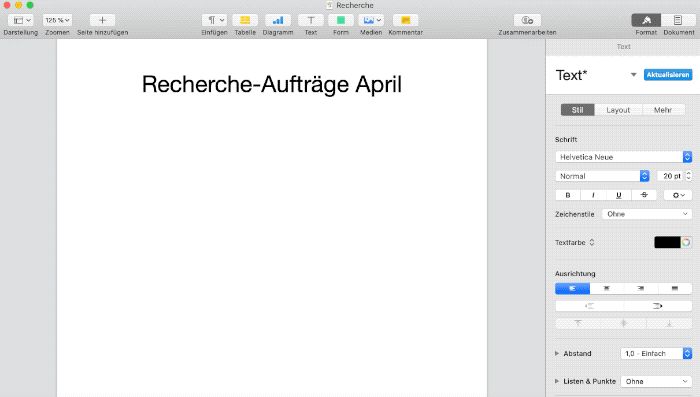Expand the Listen & Punkte section triangle
This screenshot has height=397, width=700.
[557, 381]
